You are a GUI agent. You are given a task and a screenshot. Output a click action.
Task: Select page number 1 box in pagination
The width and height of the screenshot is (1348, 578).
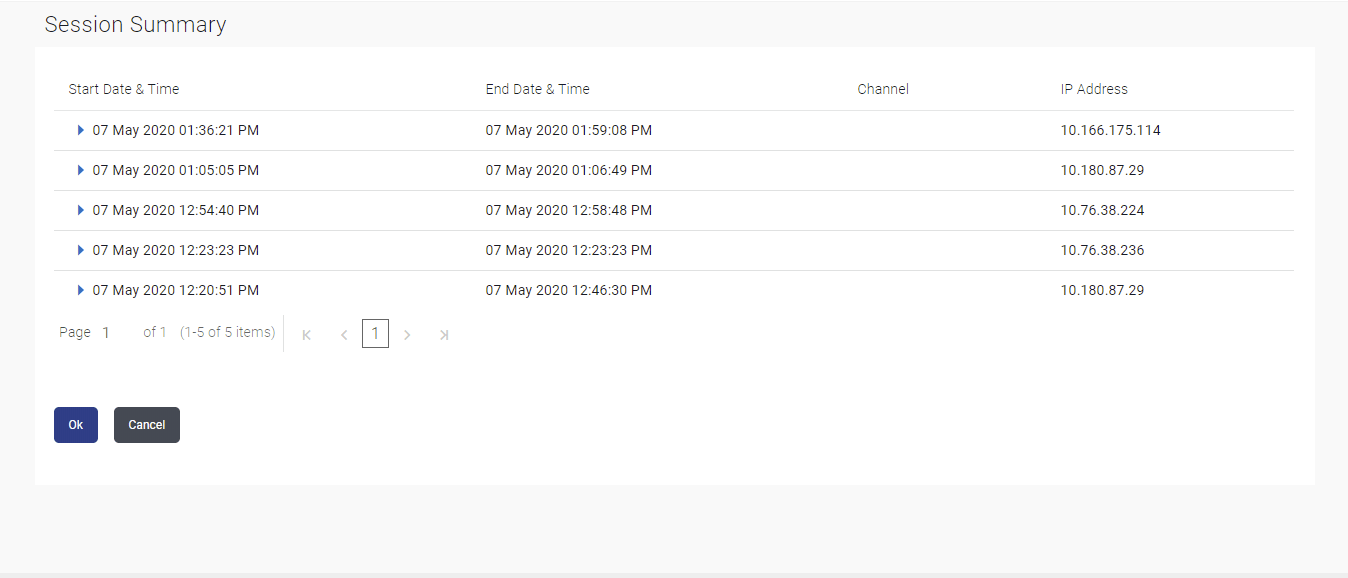375,334
